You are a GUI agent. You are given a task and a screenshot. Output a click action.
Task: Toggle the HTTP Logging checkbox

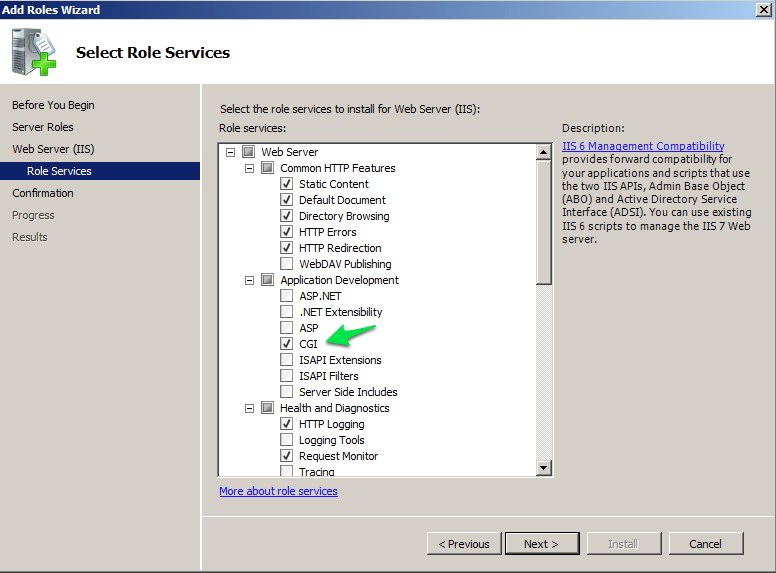[287, 424]
